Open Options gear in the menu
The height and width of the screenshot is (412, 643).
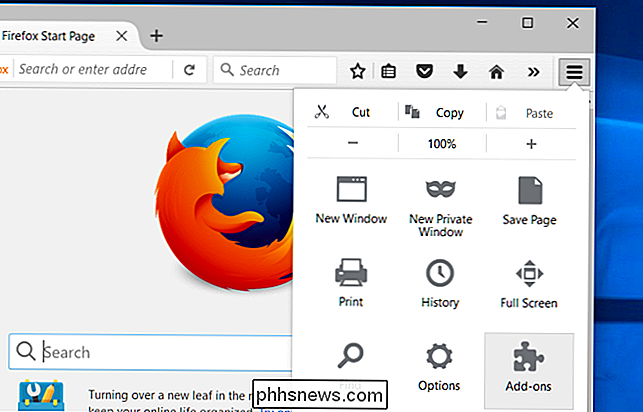439,367
